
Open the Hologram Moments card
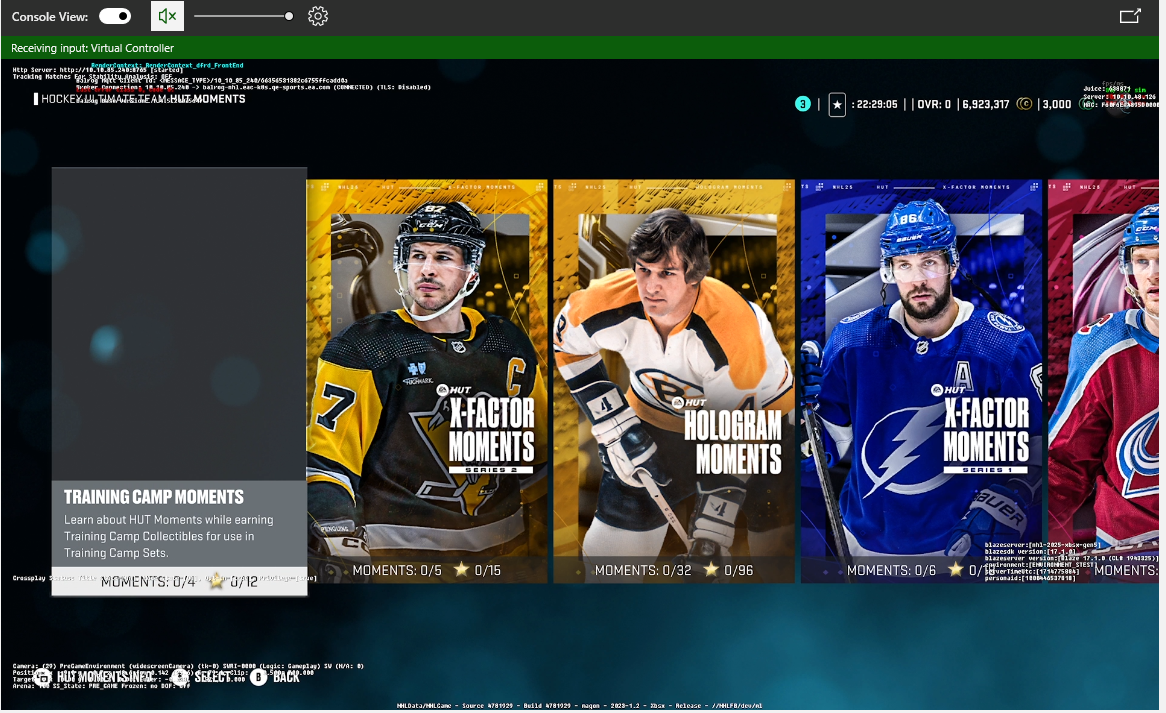click(x=673, y=381)
